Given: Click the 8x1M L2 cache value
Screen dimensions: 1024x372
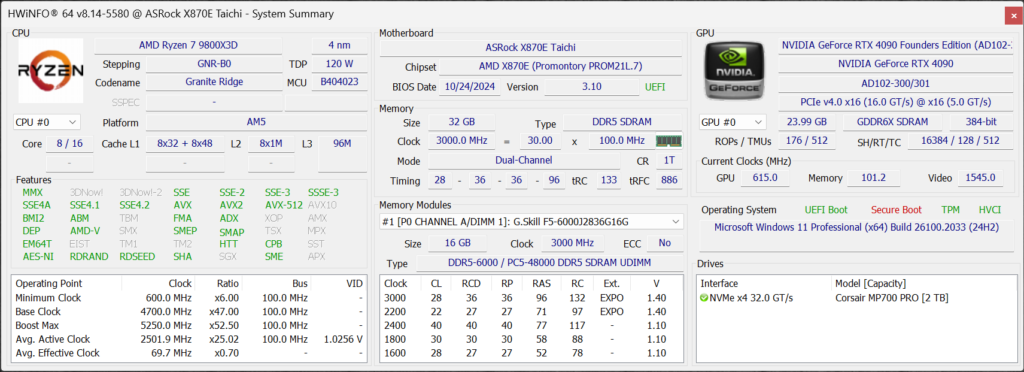Looking at the screenshot, I should tap(270, 144).
